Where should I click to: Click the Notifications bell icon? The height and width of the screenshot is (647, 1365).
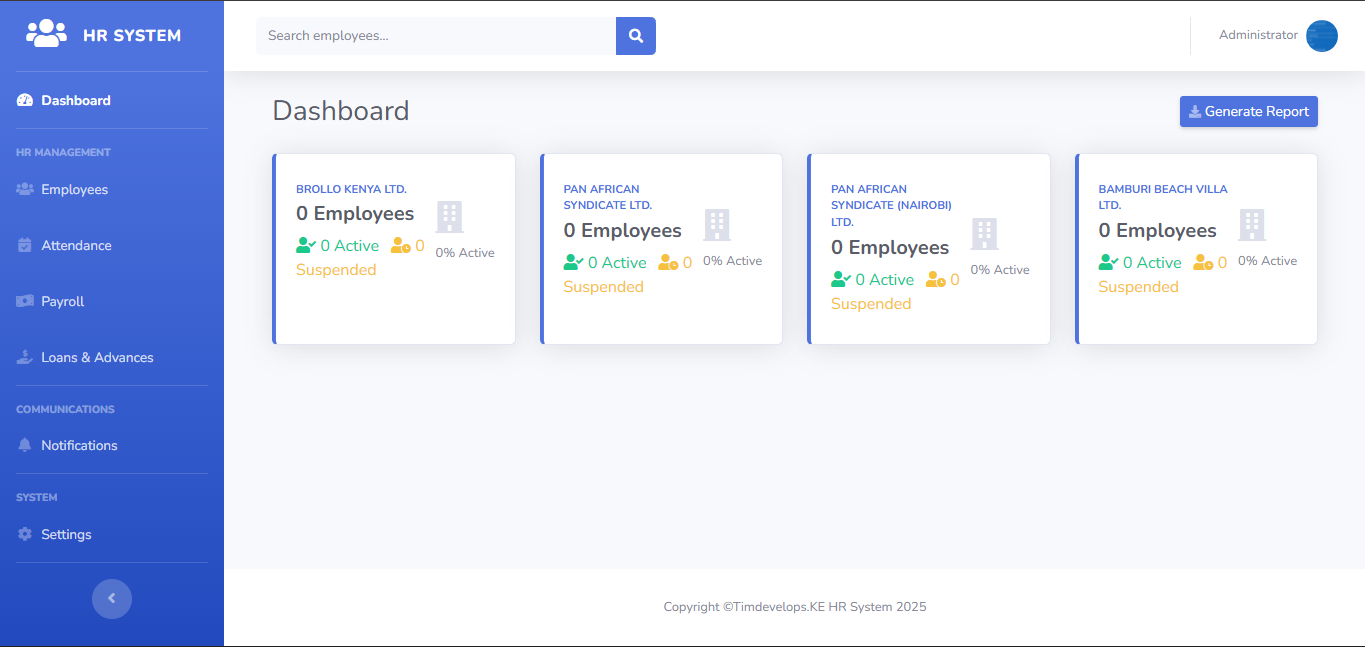tap(23, 445)
